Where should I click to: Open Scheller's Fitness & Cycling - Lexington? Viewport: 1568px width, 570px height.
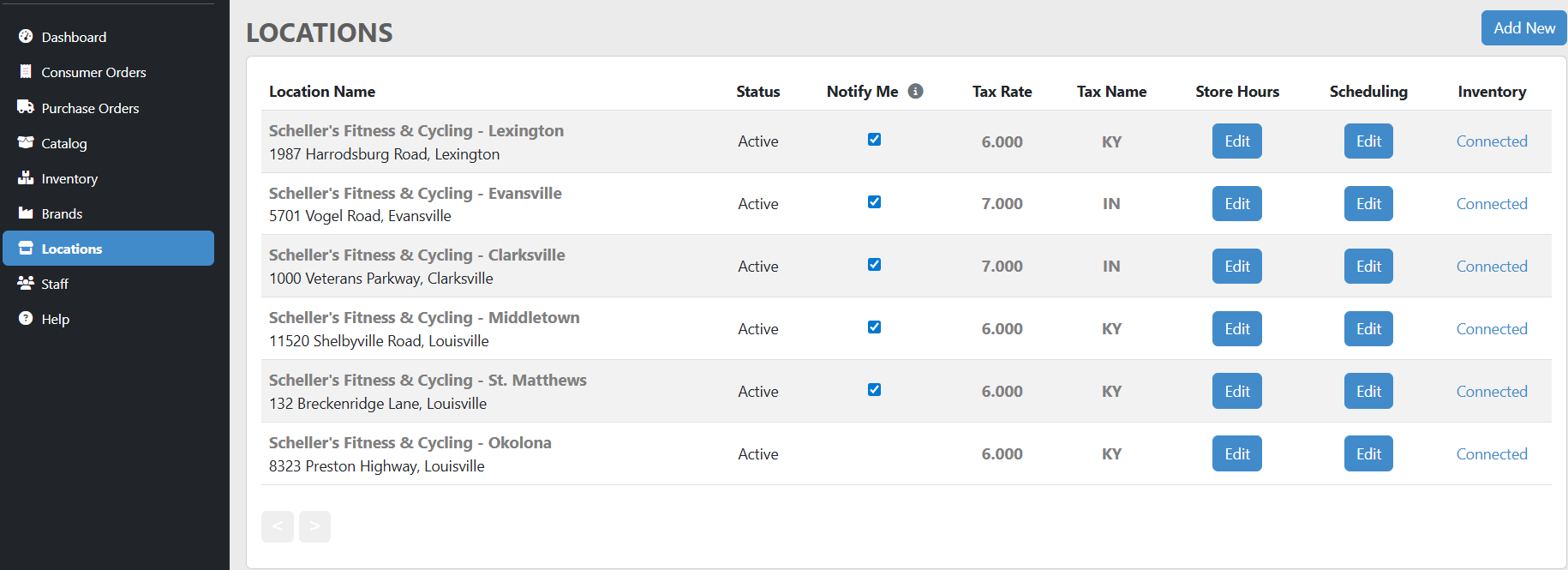tap(416, 131)
